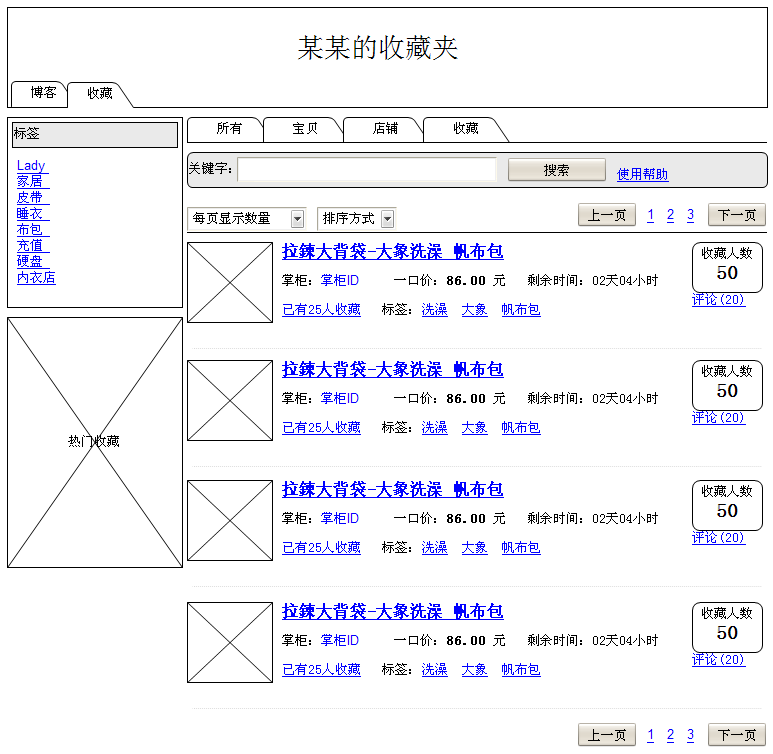The width and height of the screenshot is (773, 754).
Task: Select the 洗澡 tag on the first item
Action: click(x=434, y=310)
